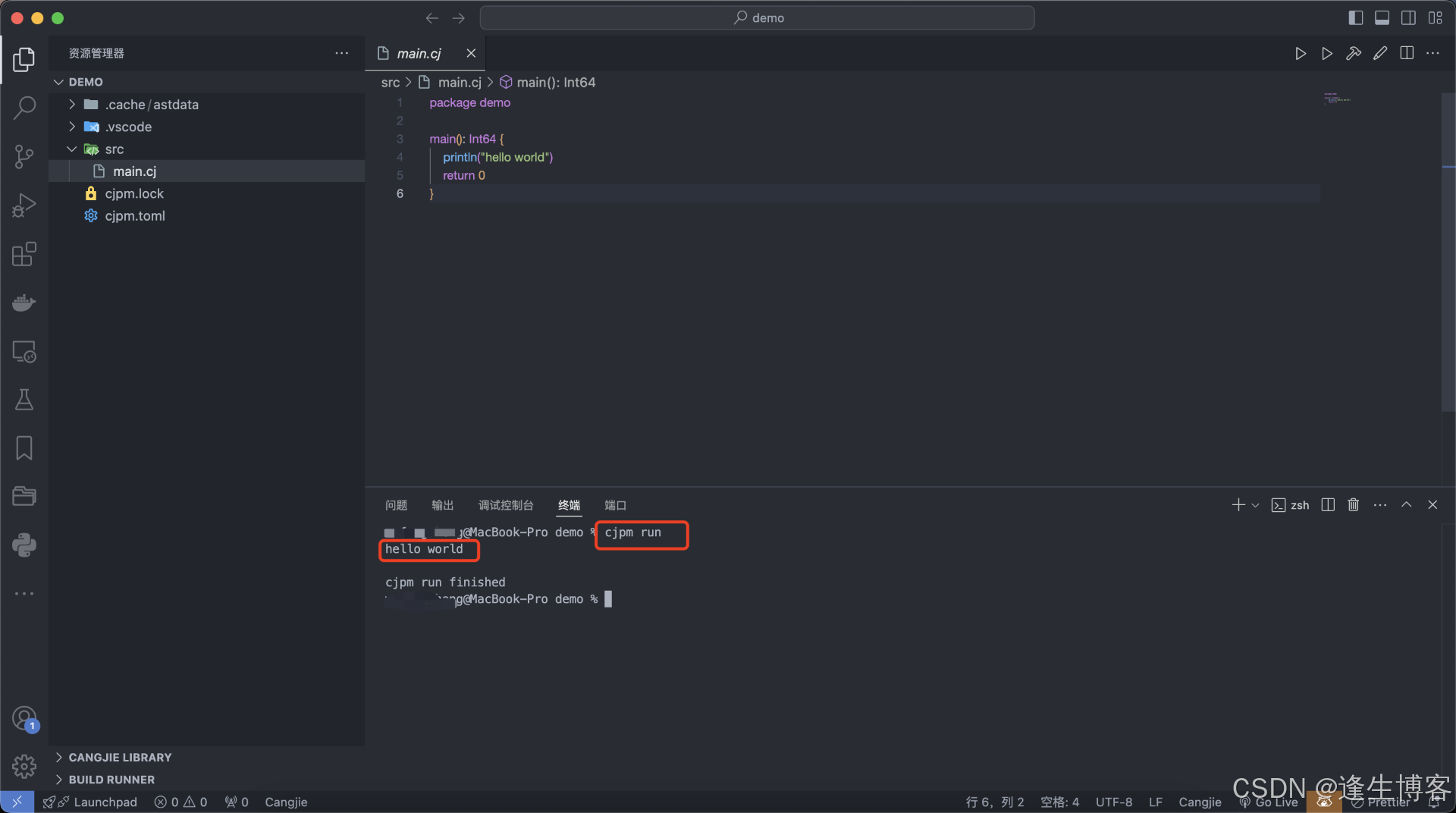Open the Extensions view

tap(24, 254)
